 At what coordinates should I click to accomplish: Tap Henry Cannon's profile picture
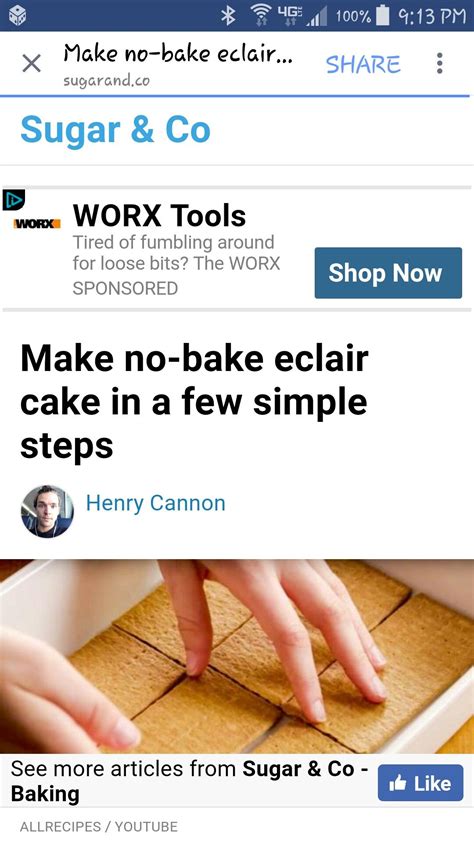tap(47, 511)
